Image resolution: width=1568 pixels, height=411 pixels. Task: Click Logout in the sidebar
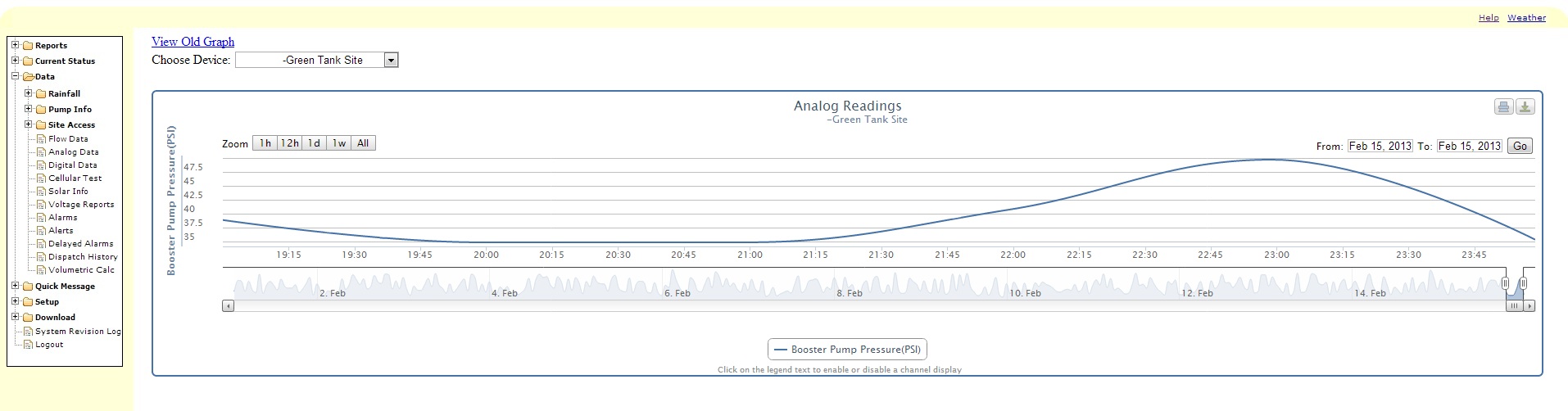tap(49, 345)
